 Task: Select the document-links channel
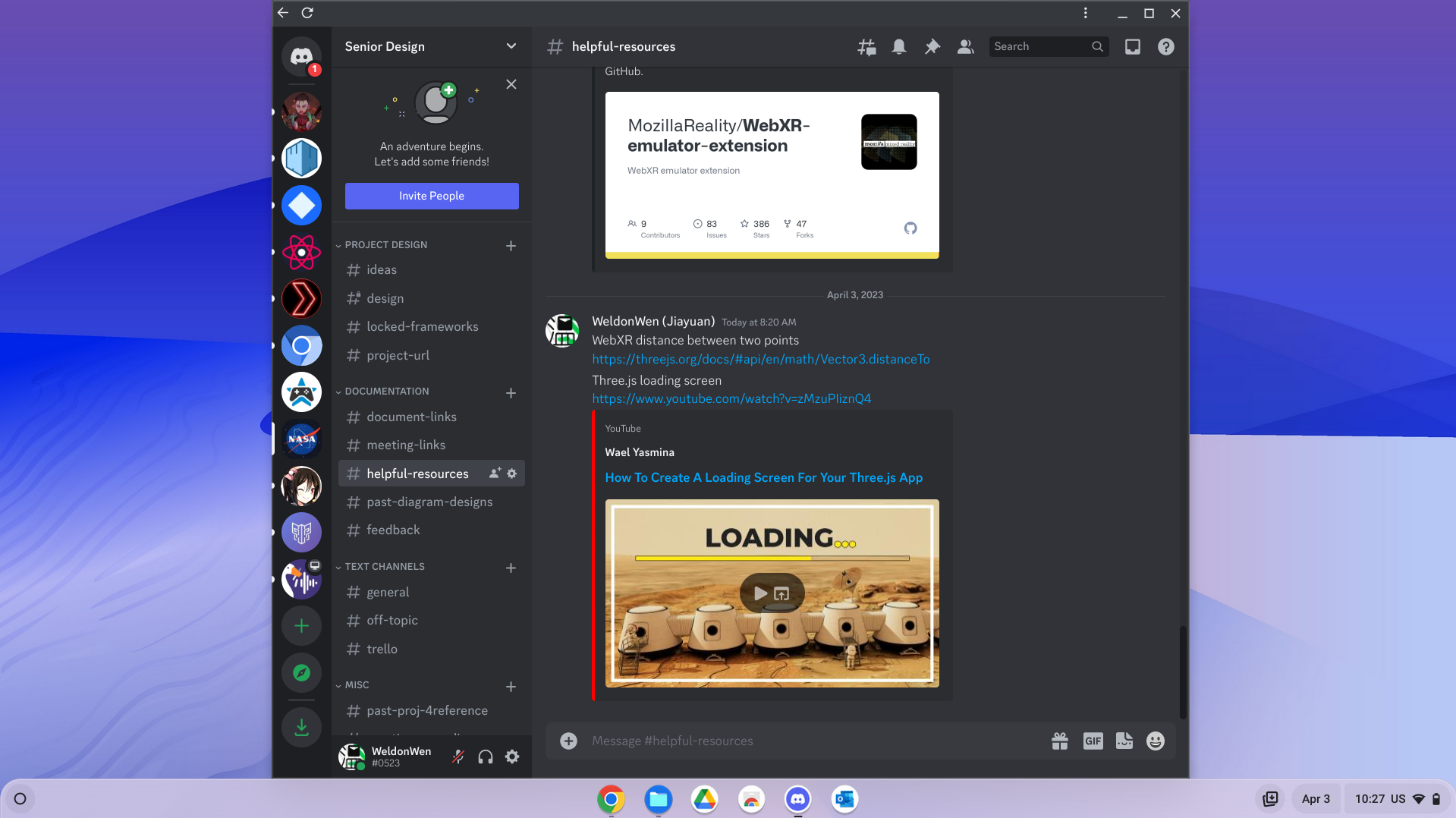tap(431, 417)
